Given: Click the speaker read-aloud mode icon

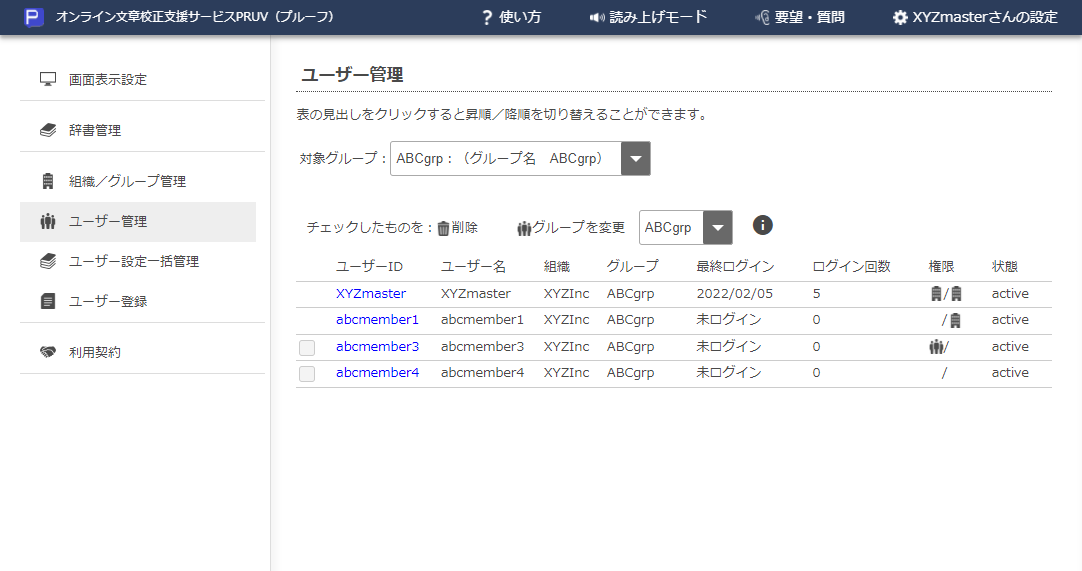Looking at the screenshot, I should click(598, 17).
